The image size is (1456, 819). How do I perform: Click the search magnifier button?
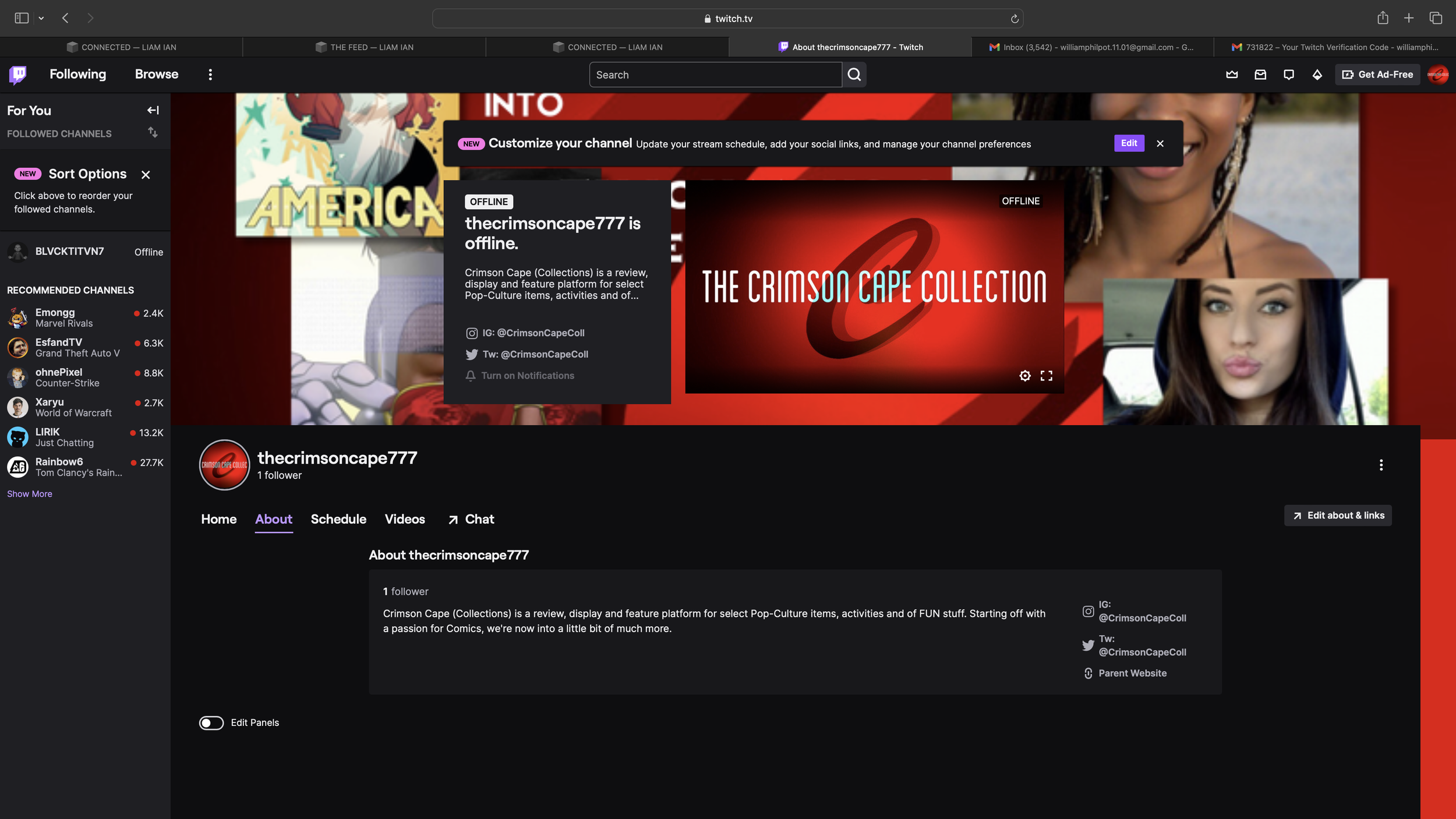pos(854,75)
